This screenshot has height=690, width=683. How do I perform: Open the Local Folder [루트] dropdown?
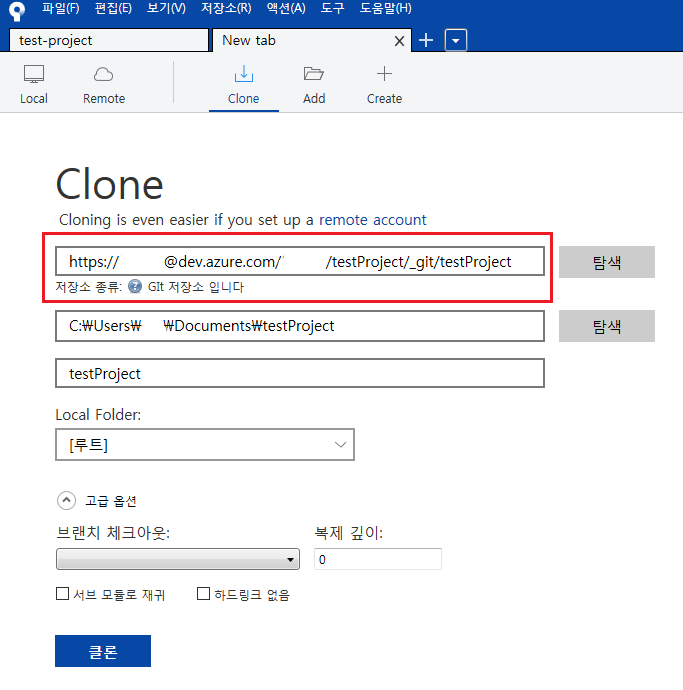[x=205, y=444]
